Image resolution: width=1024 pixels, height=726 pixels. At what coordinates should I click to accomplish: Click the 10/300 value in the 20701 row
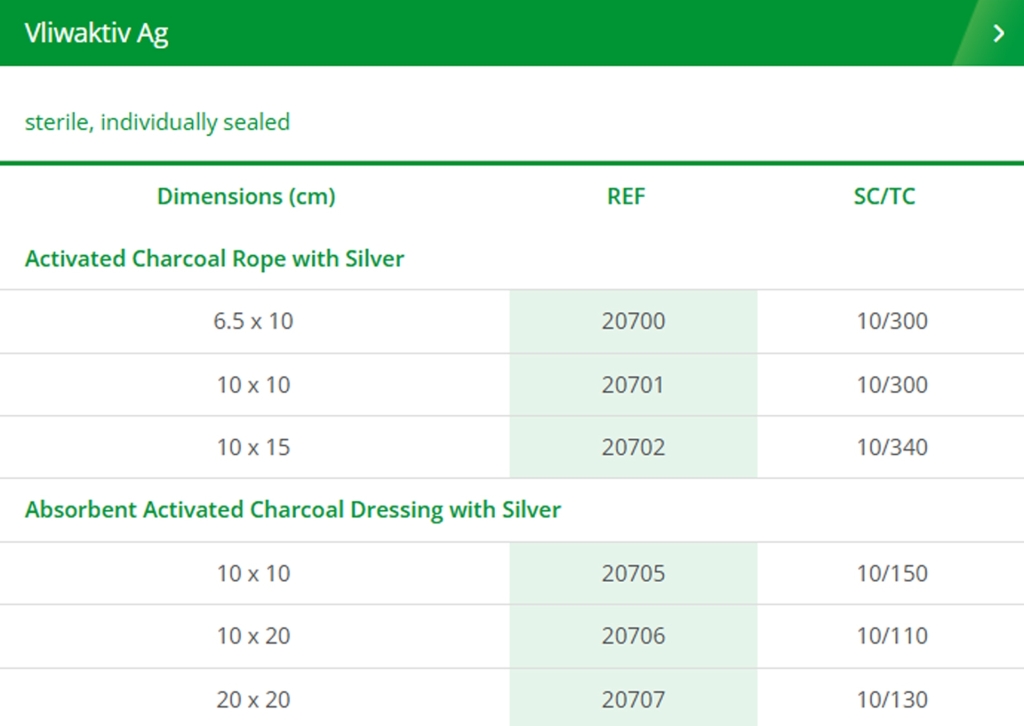point(892,385)
